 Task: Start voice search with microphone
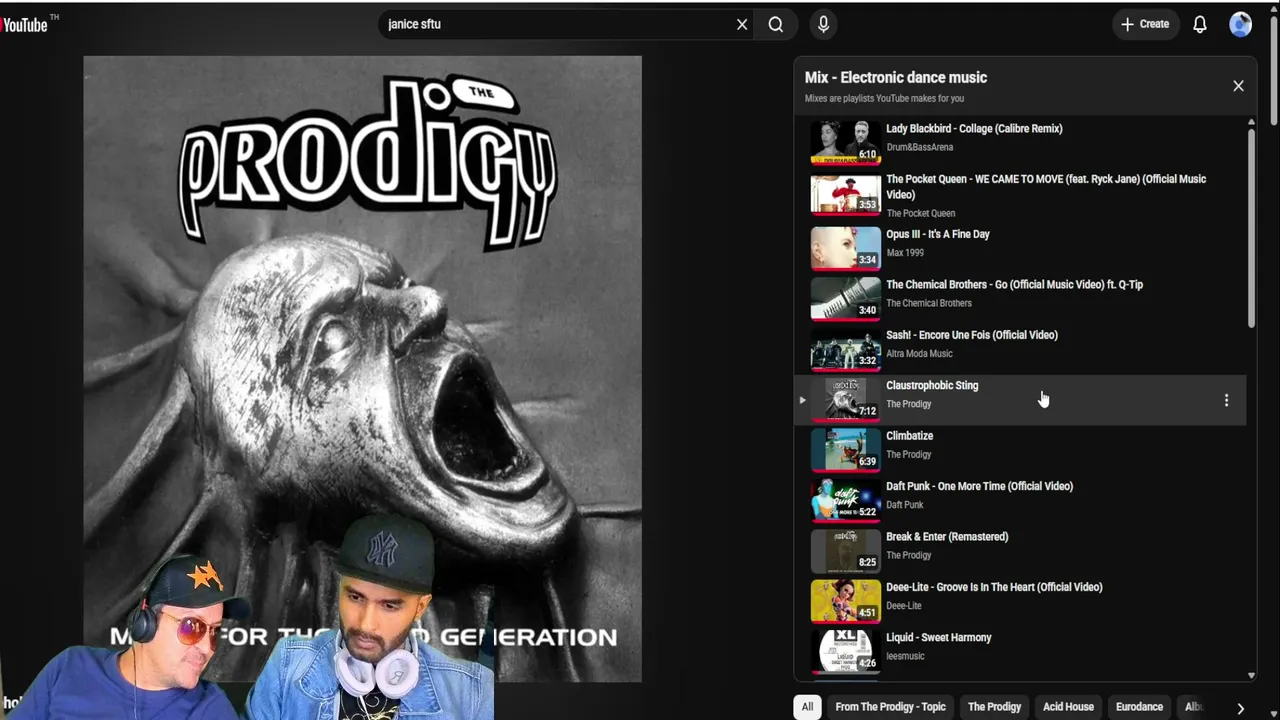tap(823, 24)
